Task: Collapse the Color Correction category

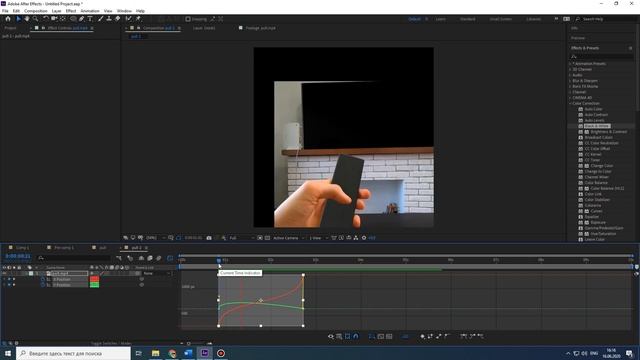Action: pos(571,104)
